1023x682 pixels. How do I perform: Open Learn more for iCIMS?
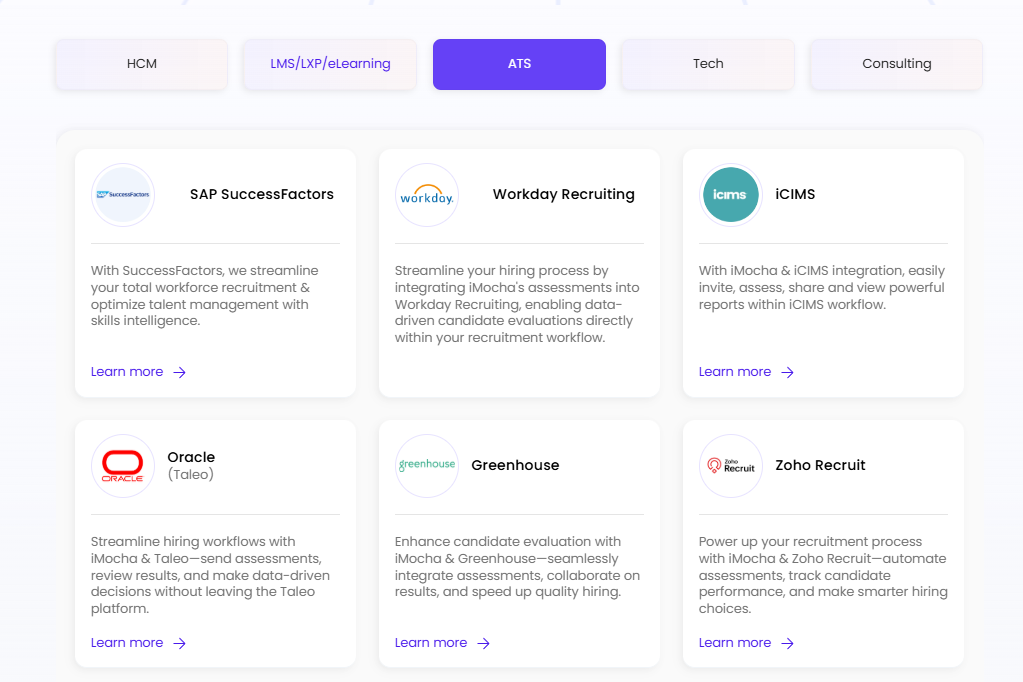coord(746,372)
